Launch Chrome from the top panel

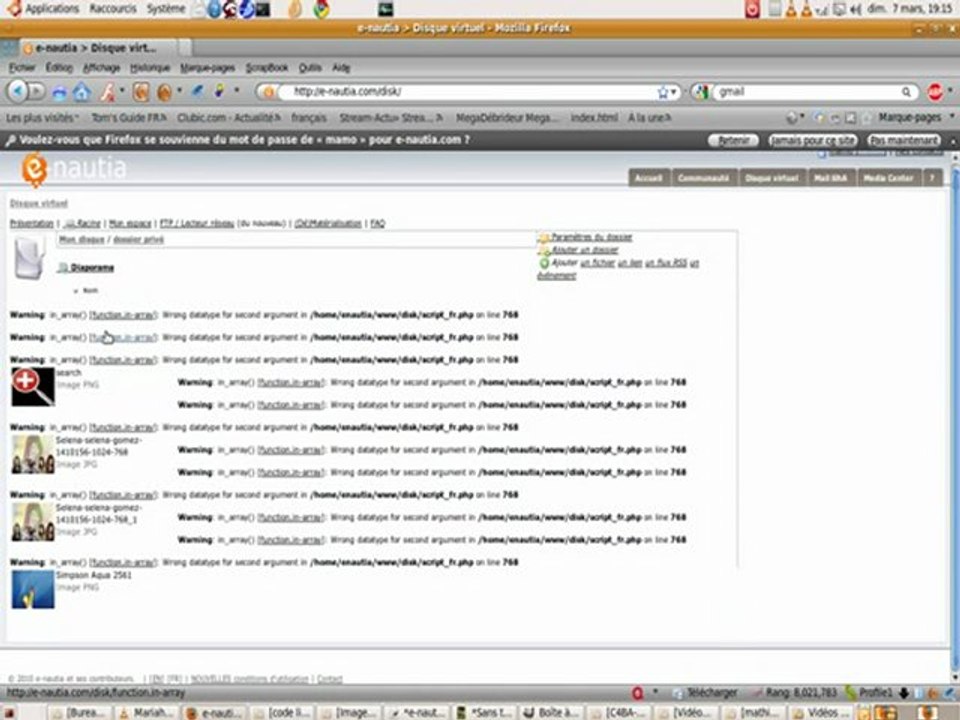coord(321,9)
